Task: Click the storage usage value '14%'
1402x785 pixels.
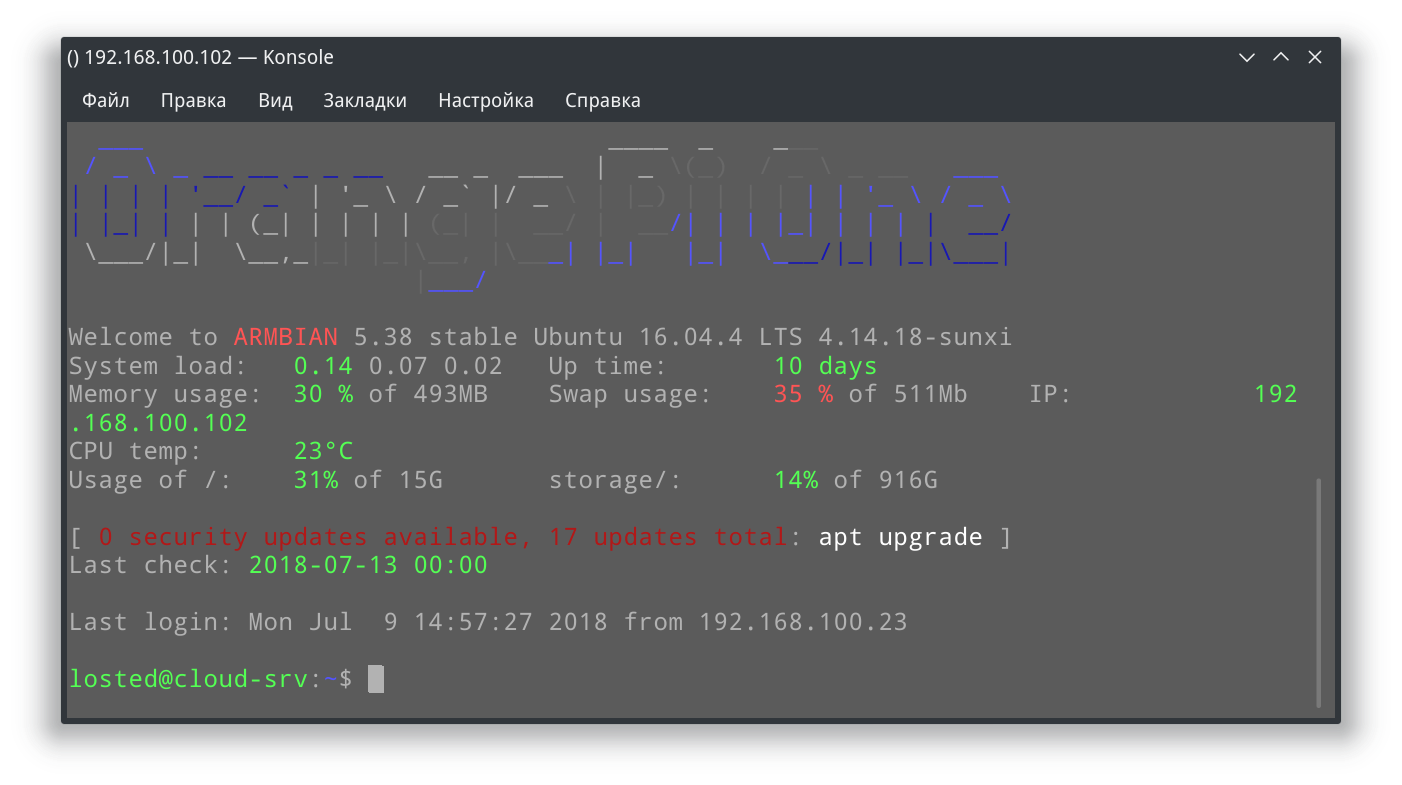Action: coord(796,480)
